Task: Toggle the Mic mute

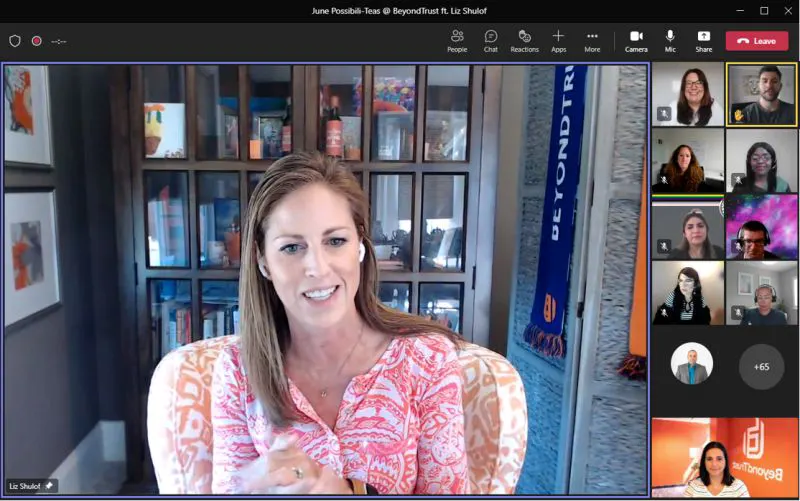Action: pyautogui.click(x=670, y=41)
